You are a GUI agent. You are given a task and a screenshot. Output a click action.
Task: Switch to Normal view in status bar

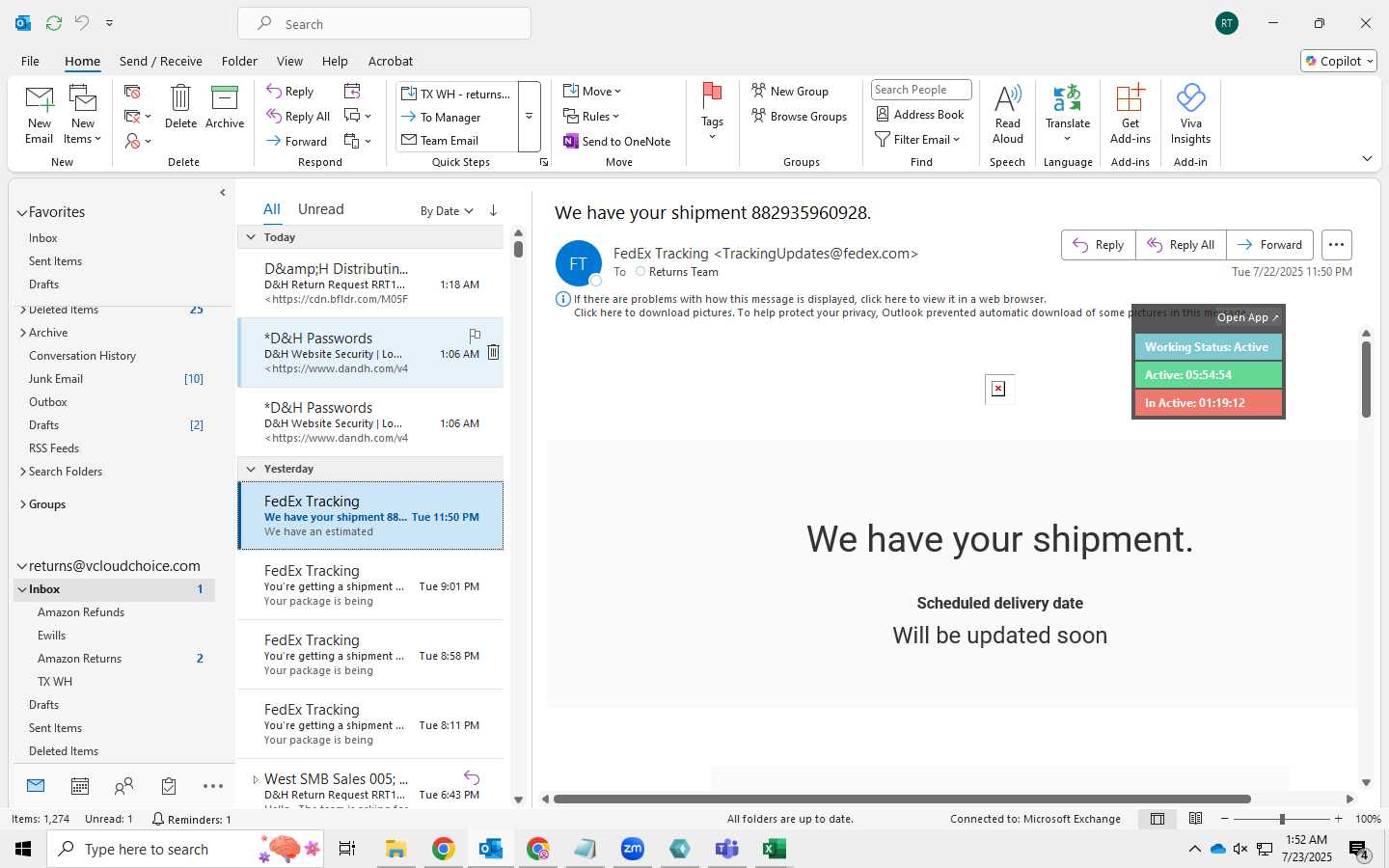tap(1157, 819)
